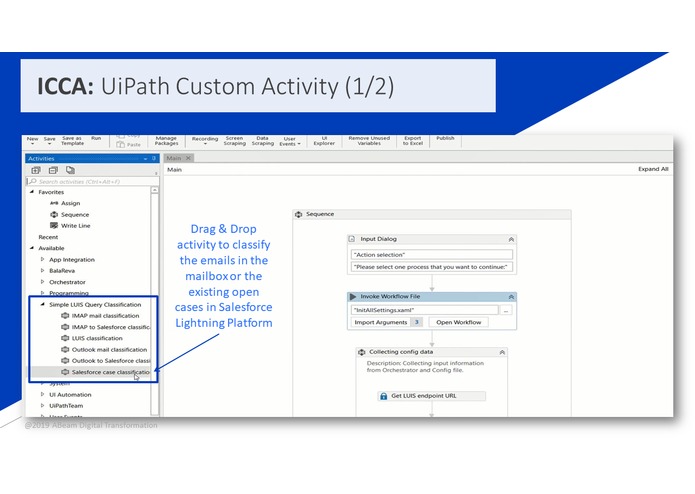Collapse the Input Dialog activity
The height and width of the screenshot is (494, 695).
511,239
